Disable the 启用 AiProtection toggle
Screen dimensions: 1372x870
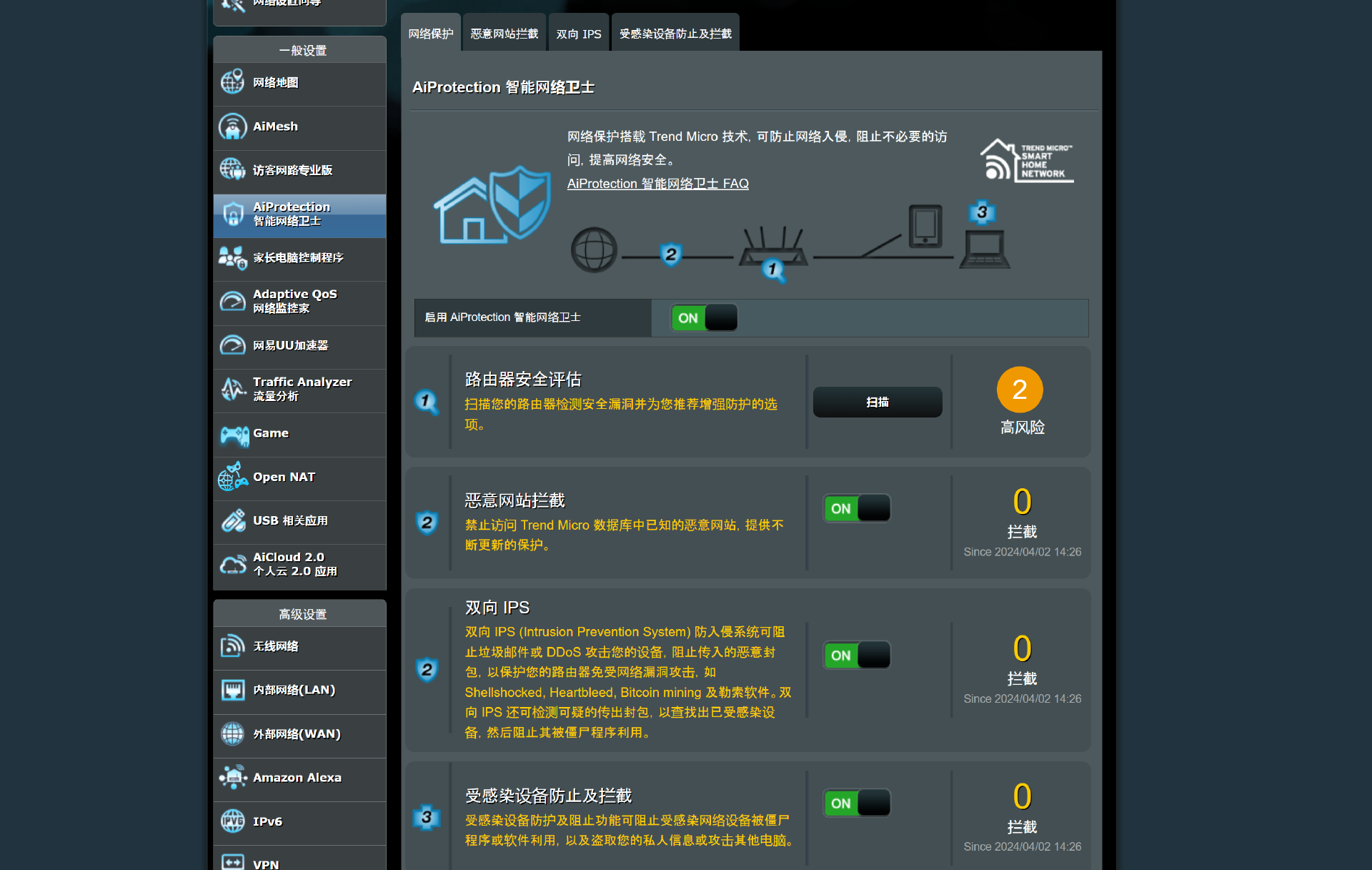[703, 317]
